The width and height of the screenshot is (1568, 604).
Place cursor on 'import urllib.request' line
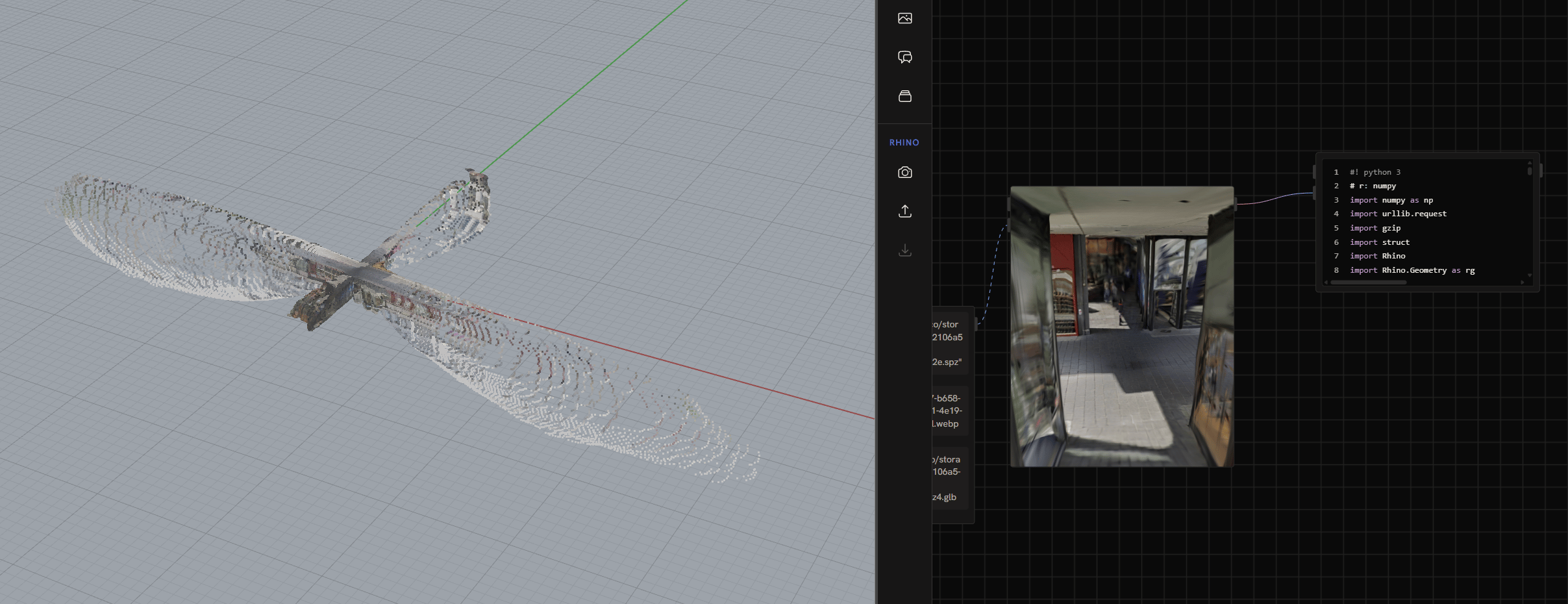coord(1398,214)
